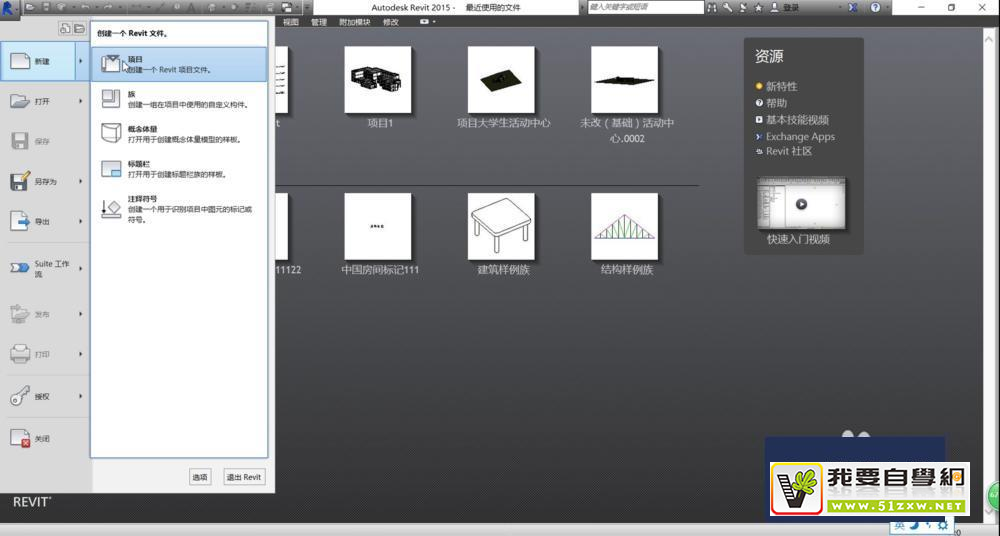
Task: Play the 快速入门视频 video thumbnail
Action: coord(801,204)
